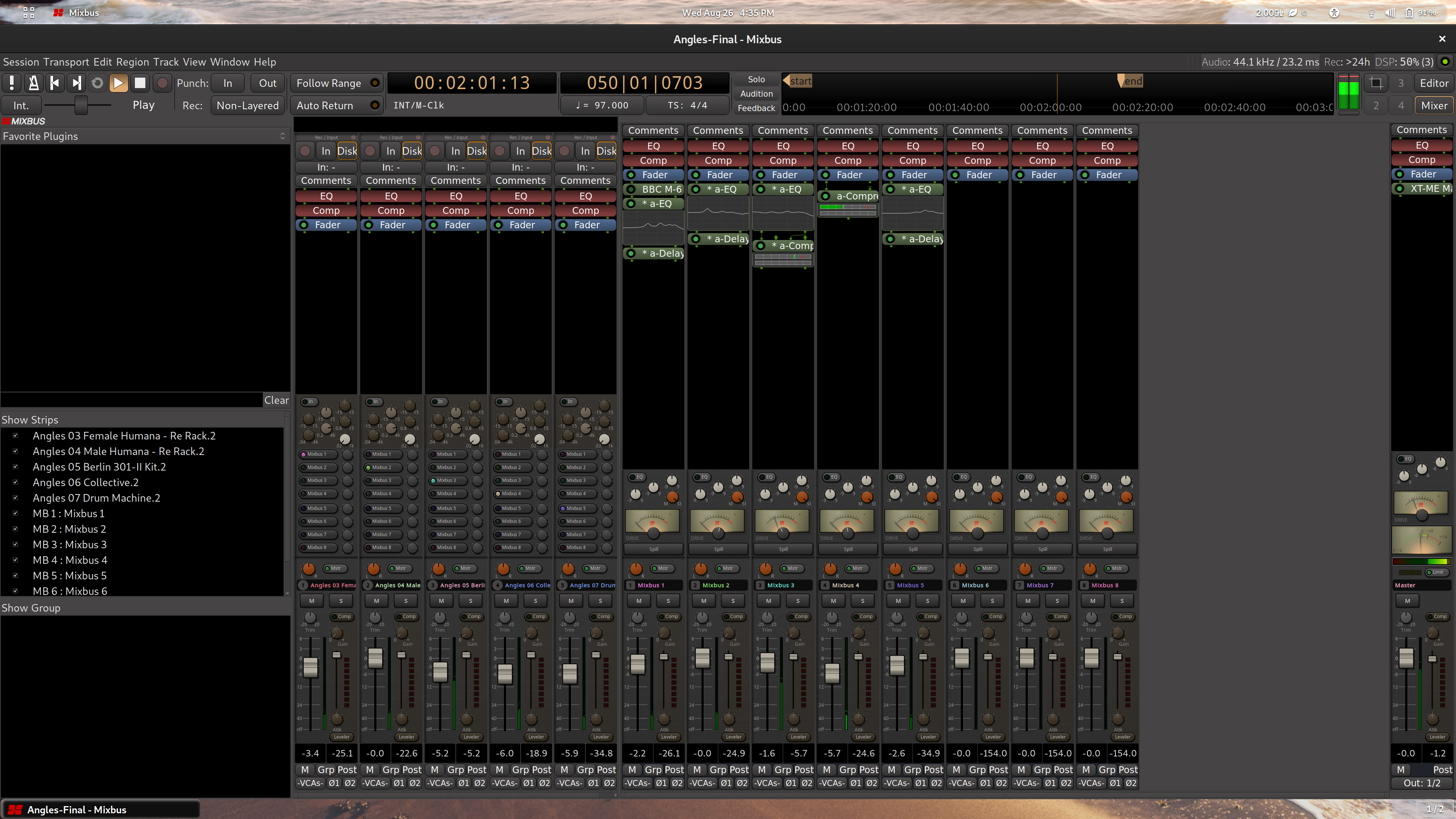Expand the Show Group section
The image size is (1456, 819).
click(30, 607)
